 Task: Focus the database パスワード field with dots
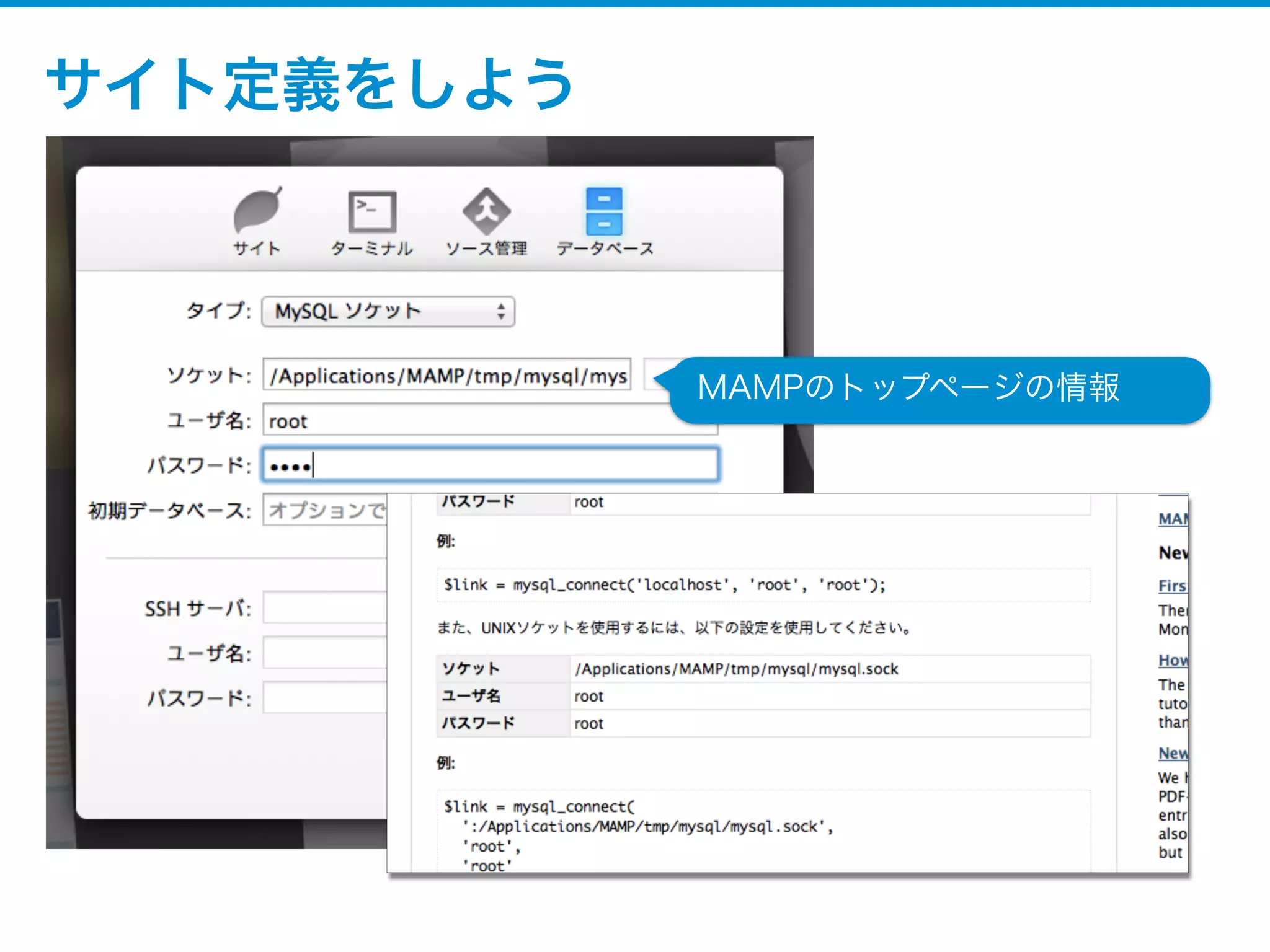click(491, 464)
